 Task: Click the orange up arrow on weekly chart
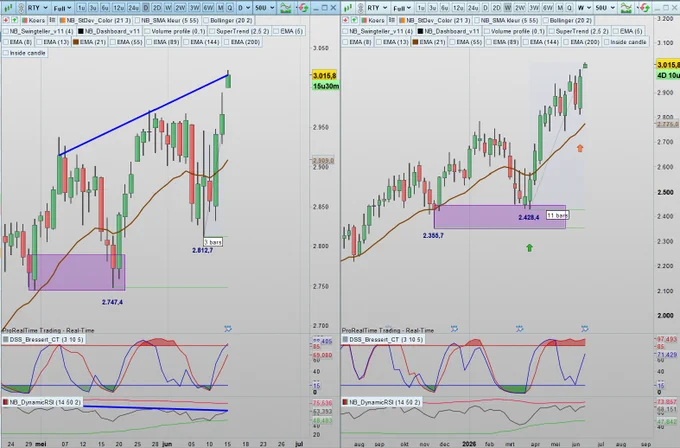[x=580, y=148]
